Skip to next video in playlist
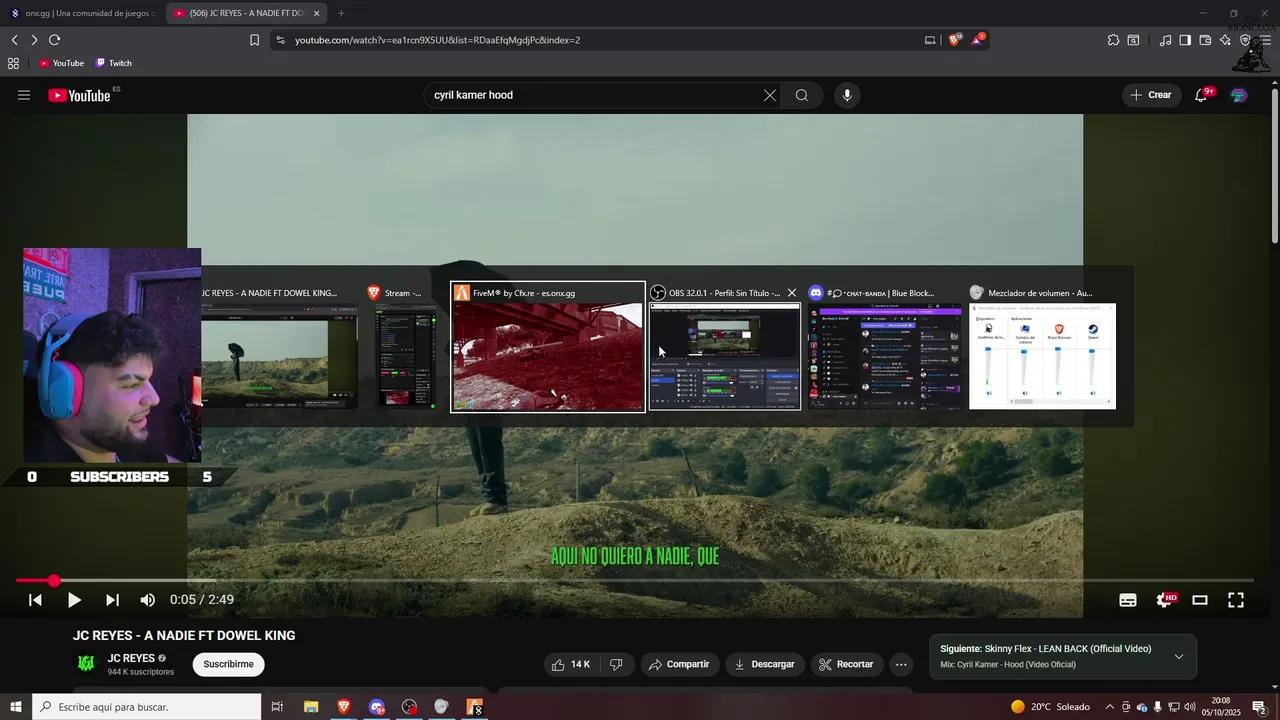 point(112,600)
